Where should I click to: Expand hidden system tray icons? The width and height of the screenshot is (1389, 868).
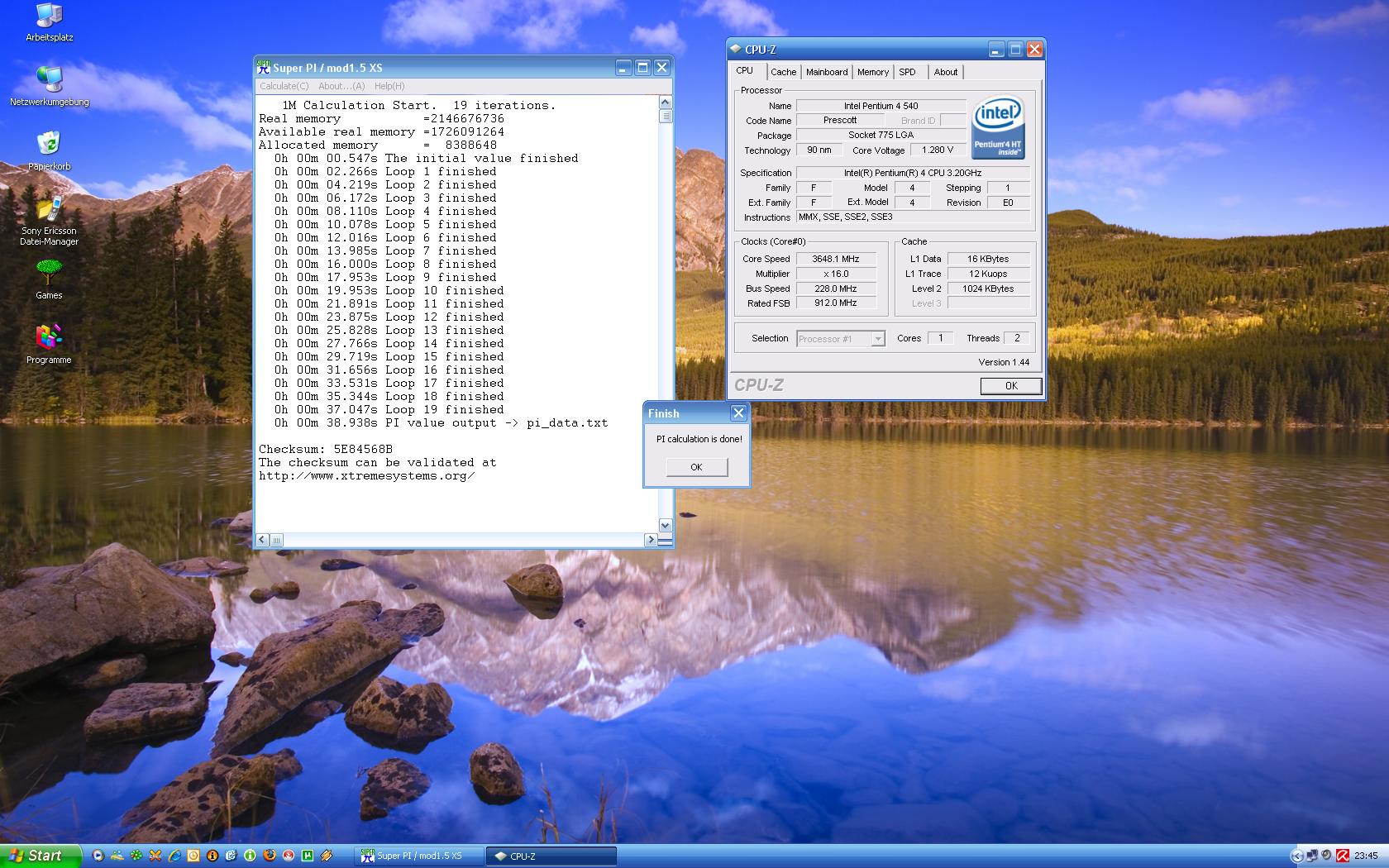[x=1296, y=856]
